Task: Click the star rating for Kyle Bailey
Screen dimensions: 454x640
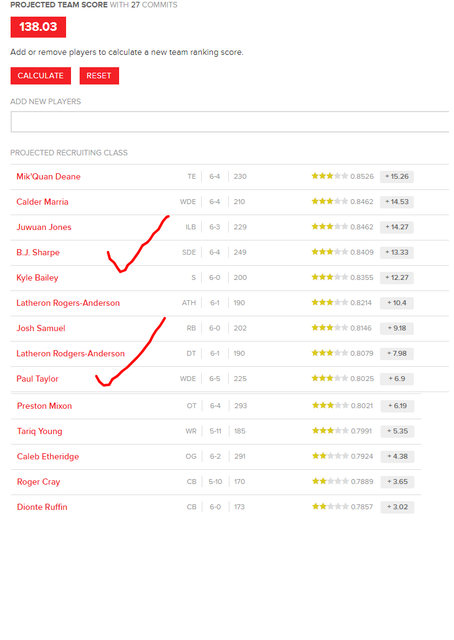Action: click(x=329, y=278)
